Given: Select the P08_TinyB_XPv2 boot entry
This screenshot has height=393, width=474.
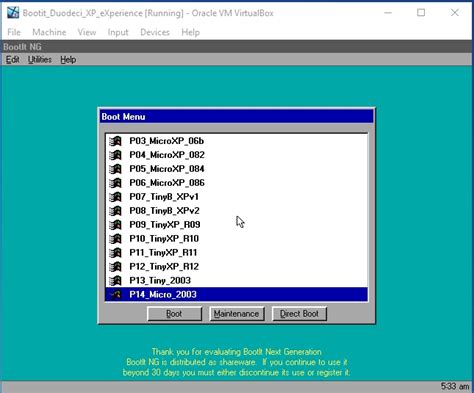Looking at the screenshot, I should [237, 211].
